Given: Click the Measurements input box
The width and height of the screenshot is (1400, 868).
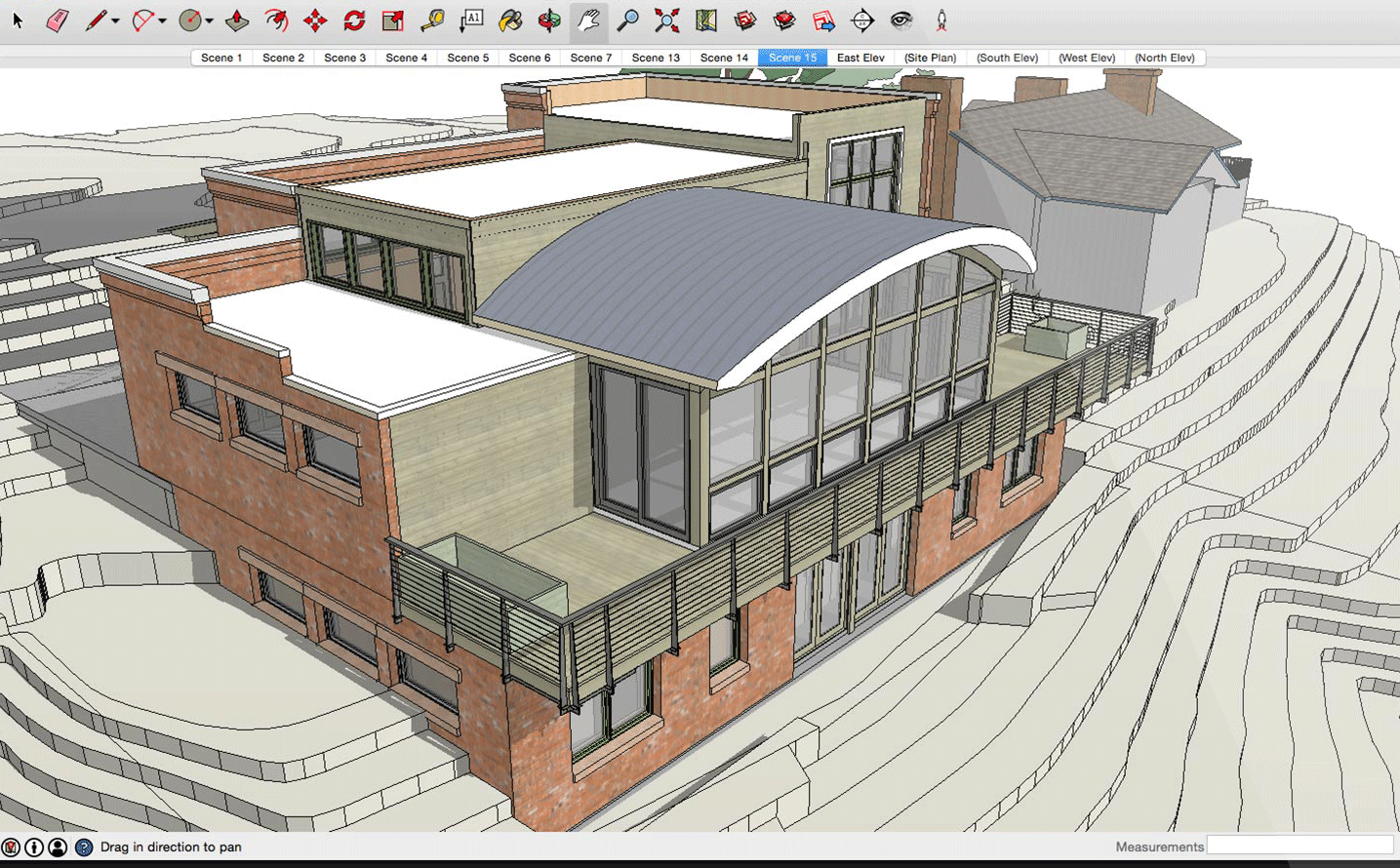Looking at the screenshot, I should point(1300,846).
